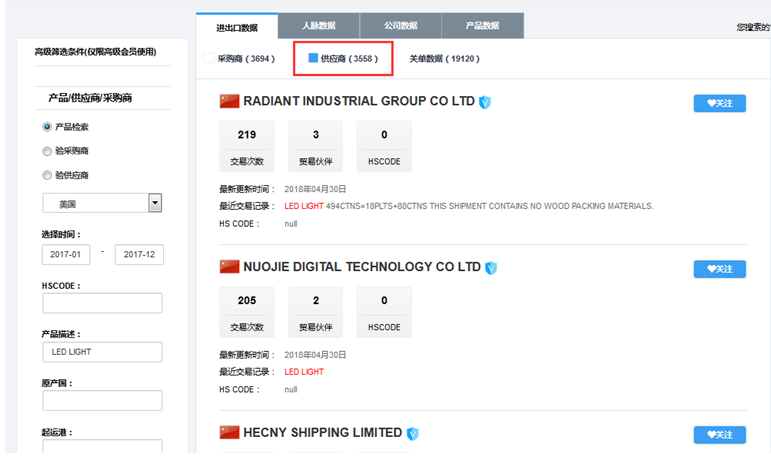771x465 pixels.
Task: Click China flag icon beside HECNY SHIPPING LIMITED
Action: pos(229,433)
